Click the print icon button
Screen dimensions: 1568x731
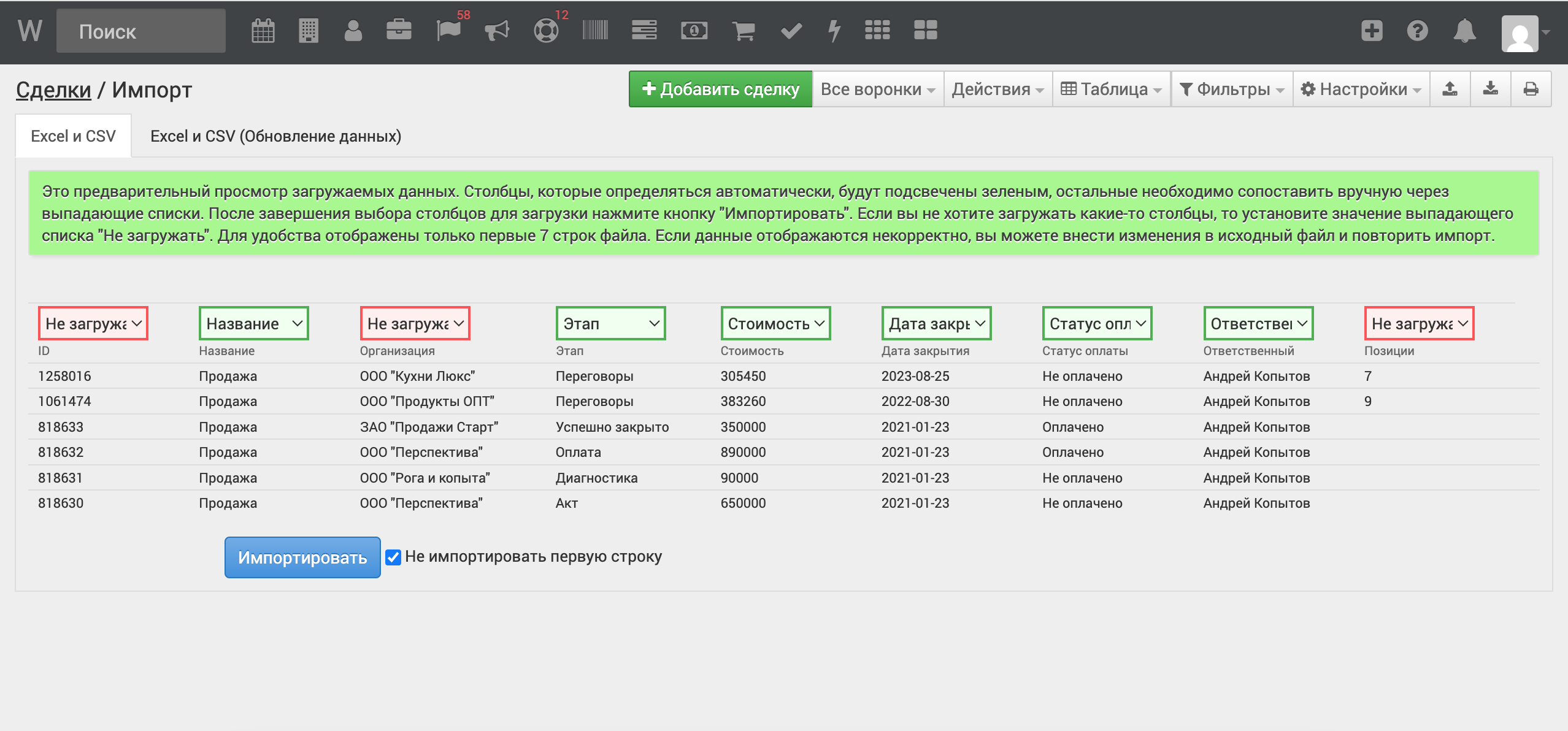coord(1531,90)
